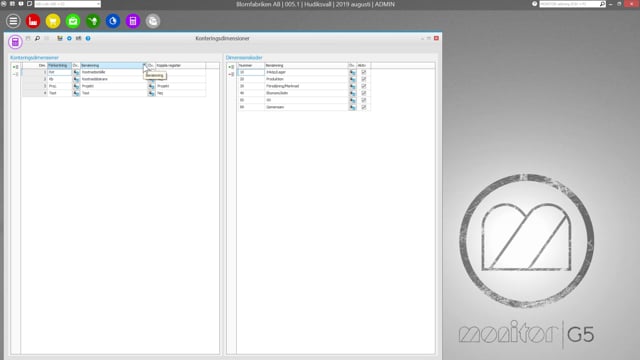Open the main hamburger menu button
This screenshot has width=640, height=360.
point(13,21)
